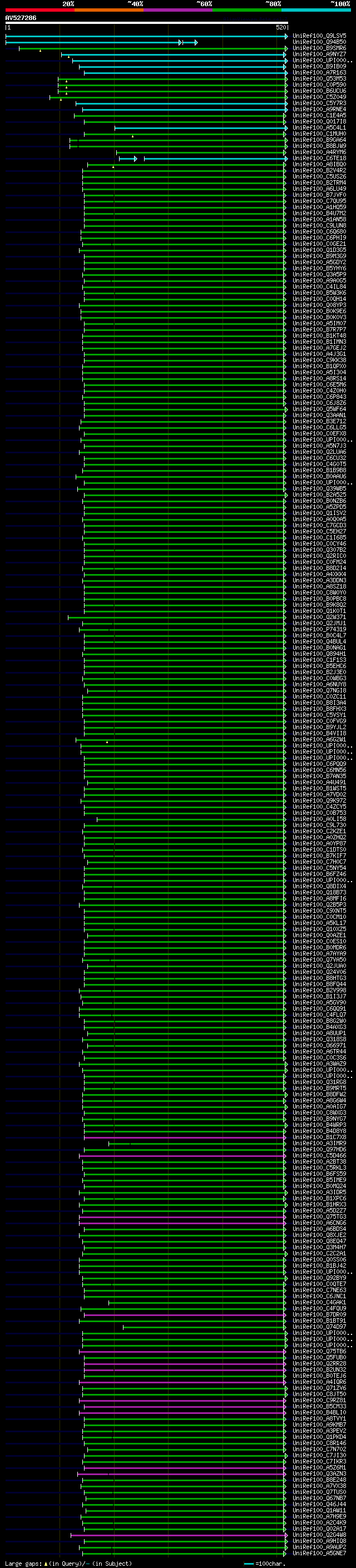Open hit UniRef100_A1HQ59
Viewport: 356px width, 1568px height.
(319, 207)
